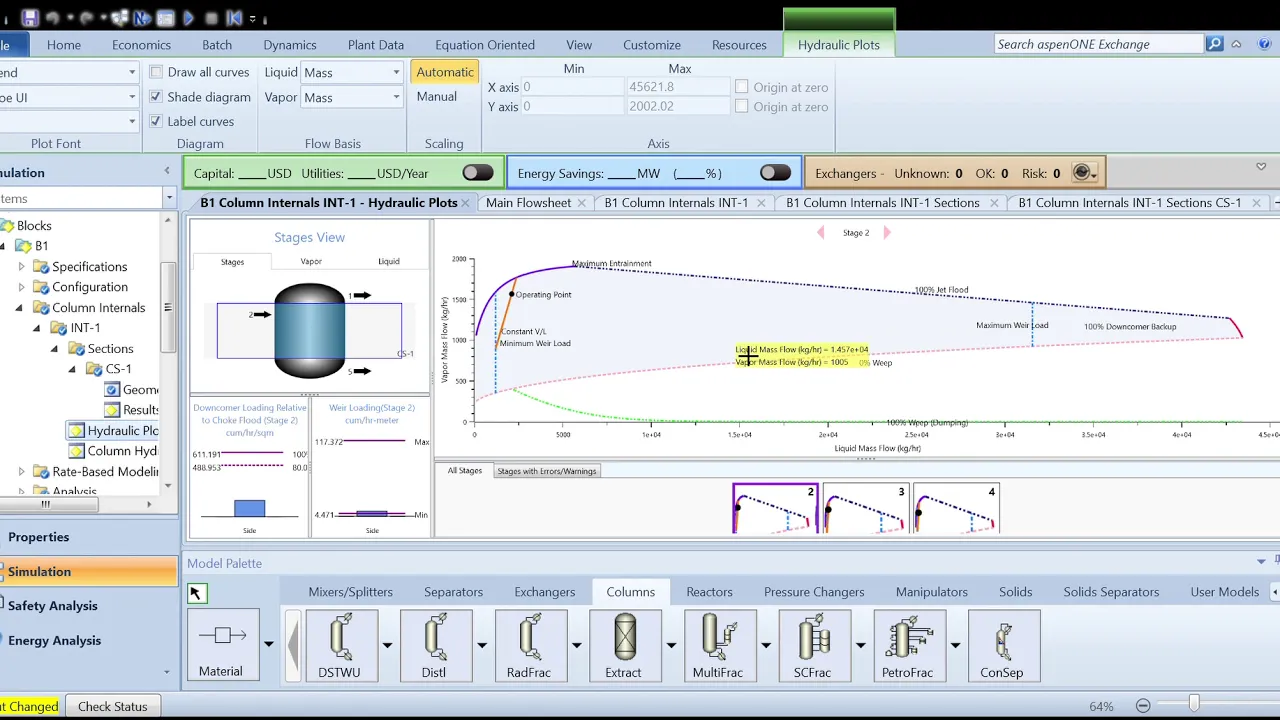Image resolution: width=1280 pixels, height=720 pixels.
Task: Click the Save icon in quick access toolbar
Action: [x=30, y=18]
